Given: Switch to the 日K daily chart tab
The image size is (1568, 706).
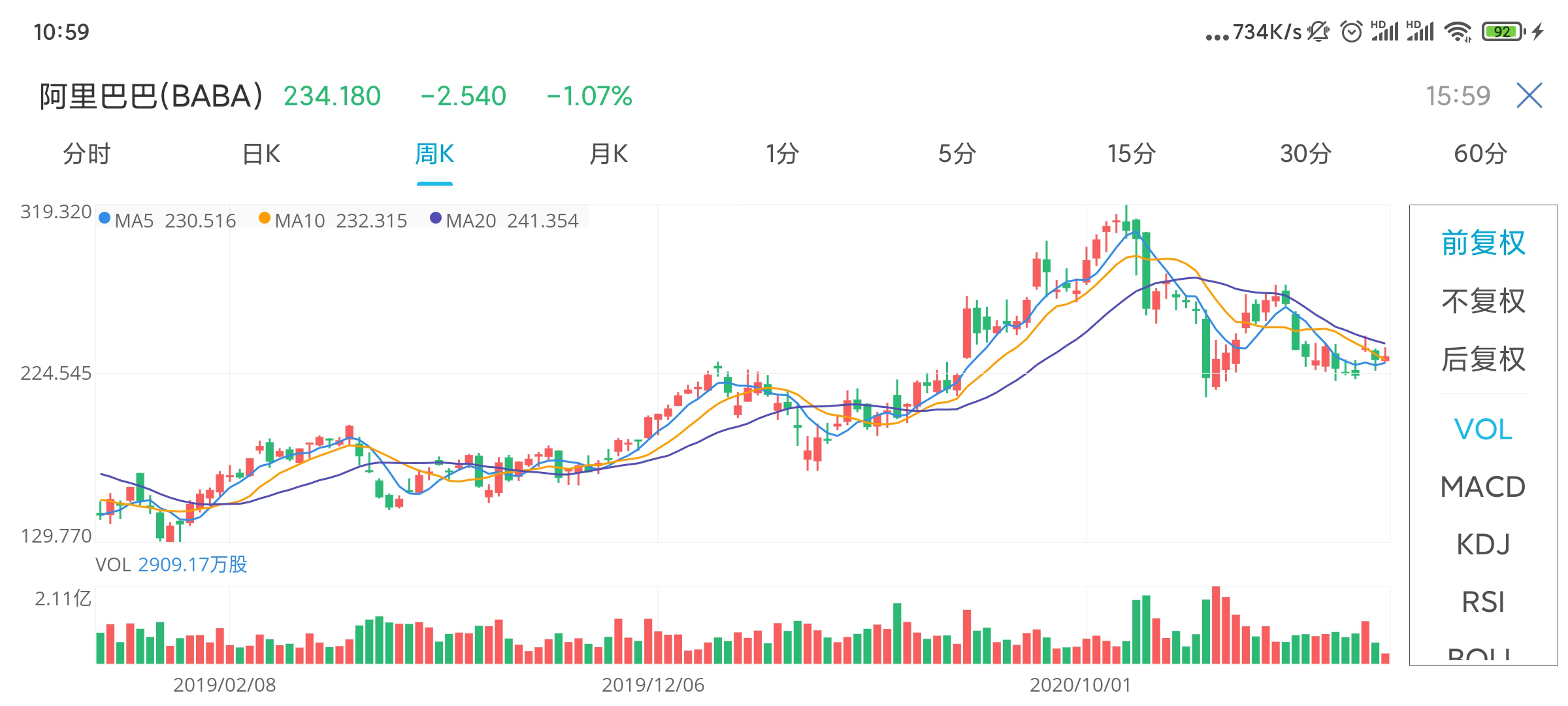Looking at the screenshot, I should pos(261,154).
